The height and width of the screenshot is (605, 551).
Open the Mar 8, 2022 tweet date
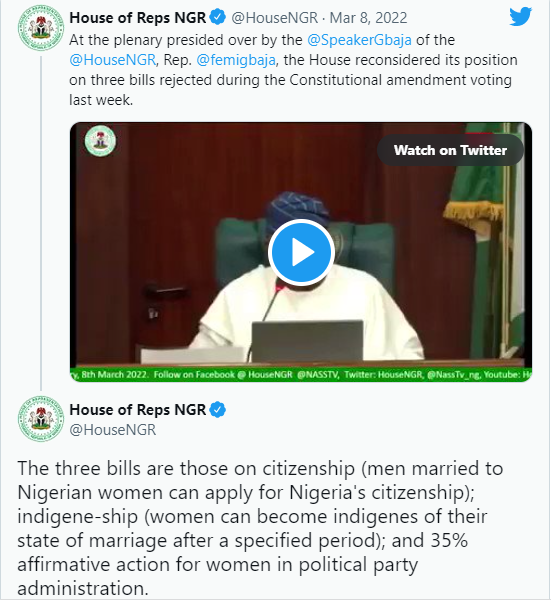click(368, 18)
